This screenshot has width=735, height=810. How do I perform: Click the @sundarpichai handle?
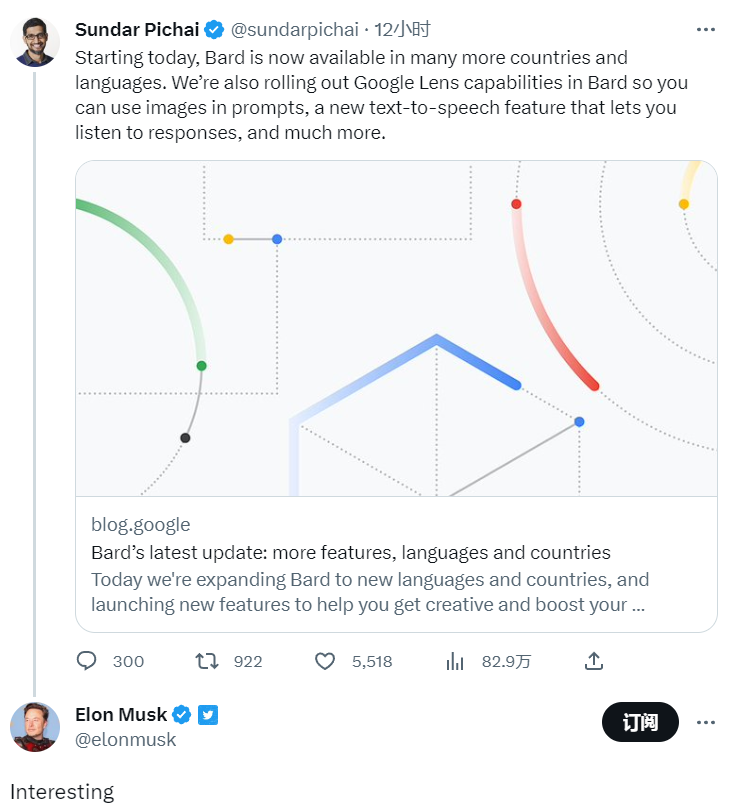tap(295, 29)
